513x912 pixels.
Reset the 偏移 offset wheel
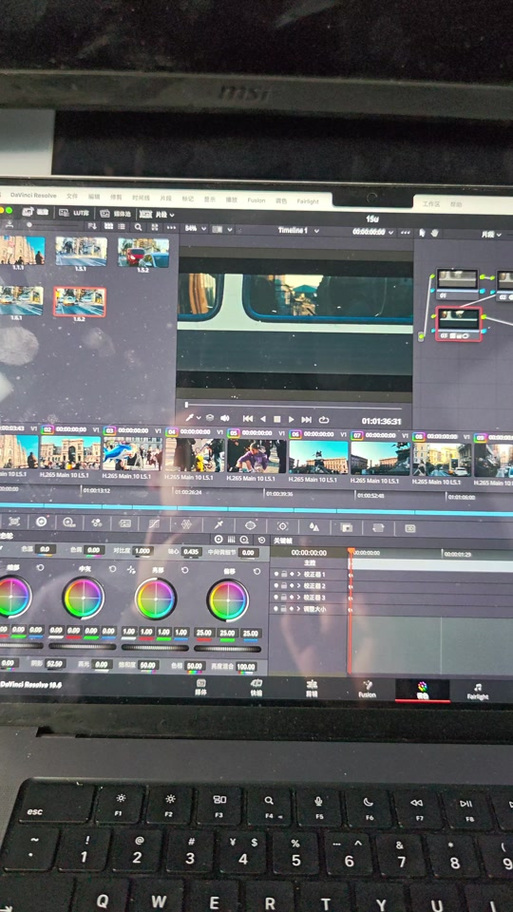click(x=256, y=572)
